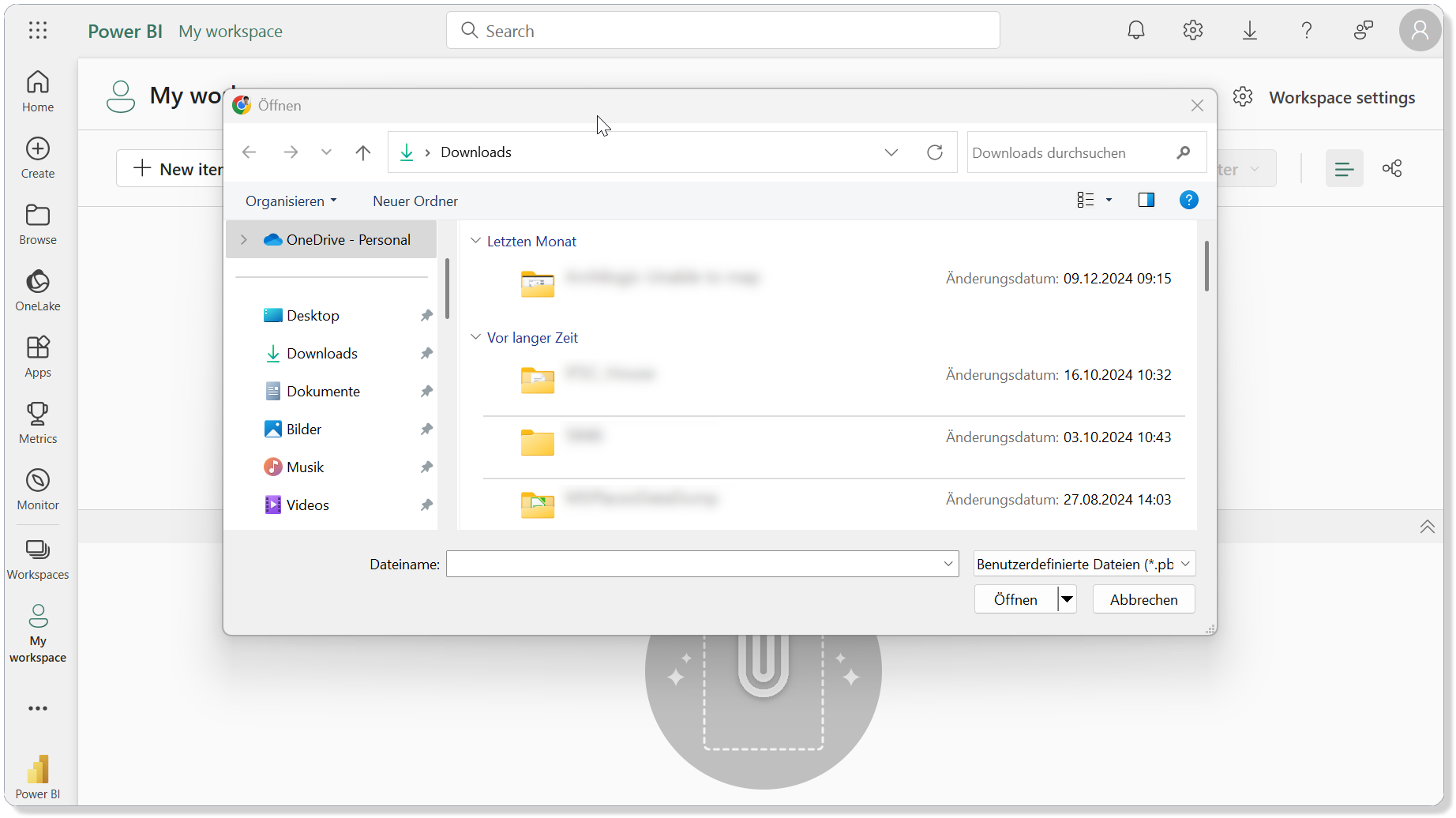
Task: Select Dokumente in navigation pane
Action: point(323,392)
